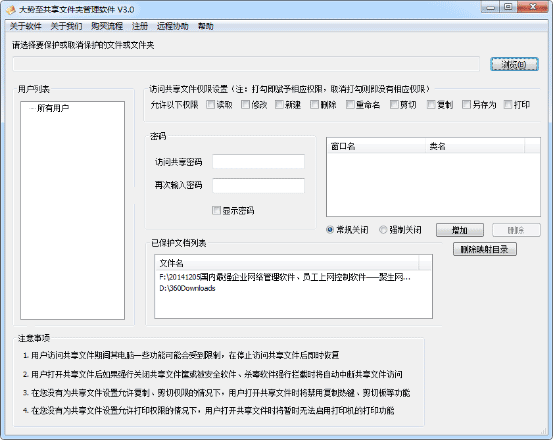Select the 强制关闭 radio button
The height and width of the screenshot is (441, 554).
[383, 230]
